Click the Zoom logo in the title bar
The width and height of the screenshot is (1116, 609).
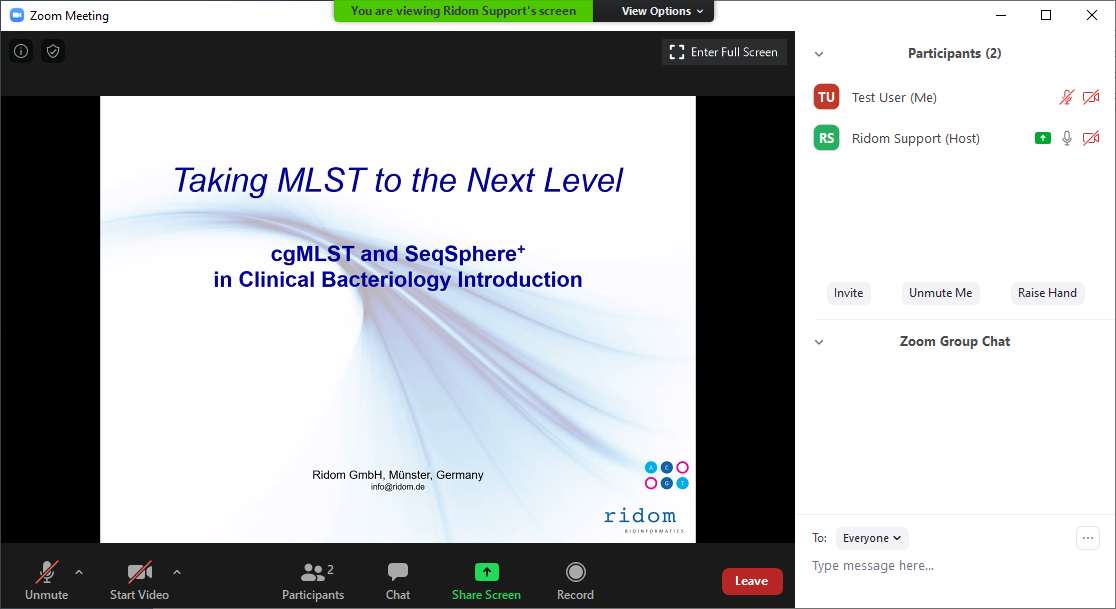click(17, 15)
